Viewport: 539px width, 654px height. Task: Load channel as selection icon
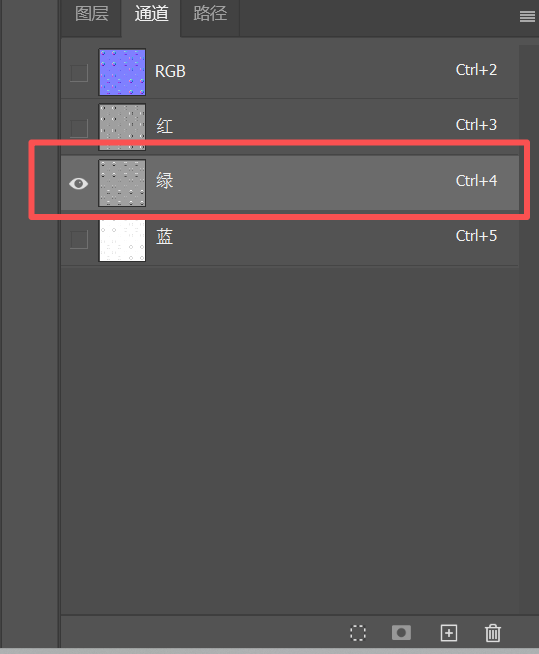point(358,633)
